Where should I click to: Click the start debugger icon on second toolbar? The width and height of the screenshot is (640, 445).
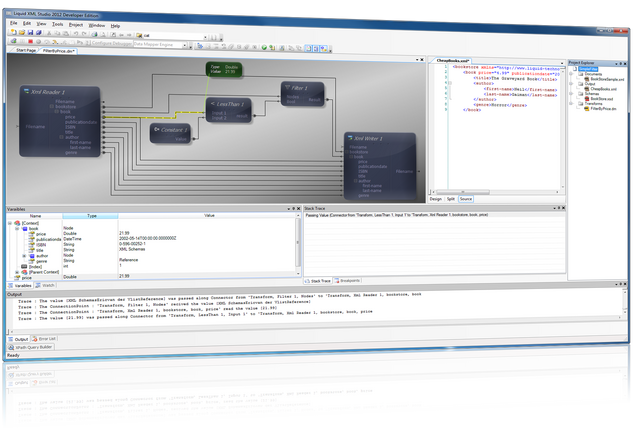tap(13, 41)
